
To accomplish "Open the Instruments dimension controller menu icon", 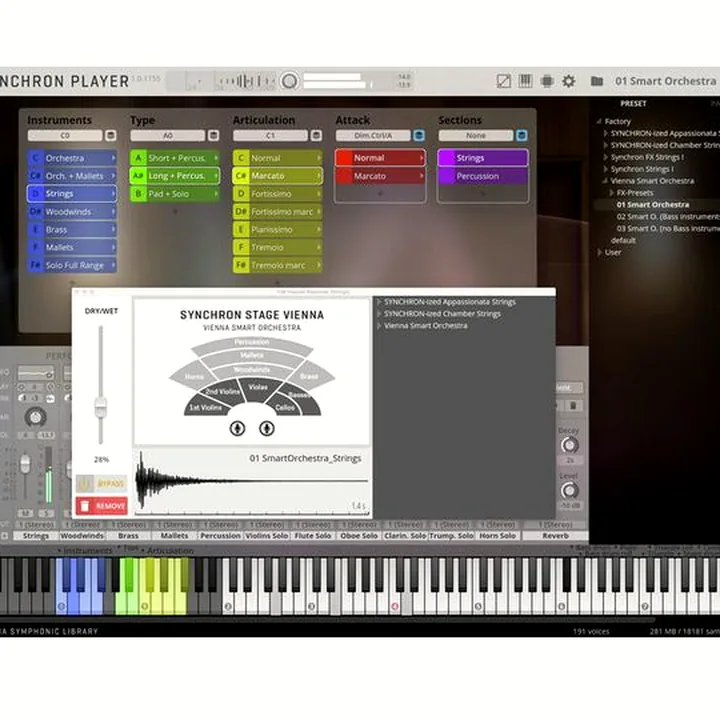I will click(110, 135).
